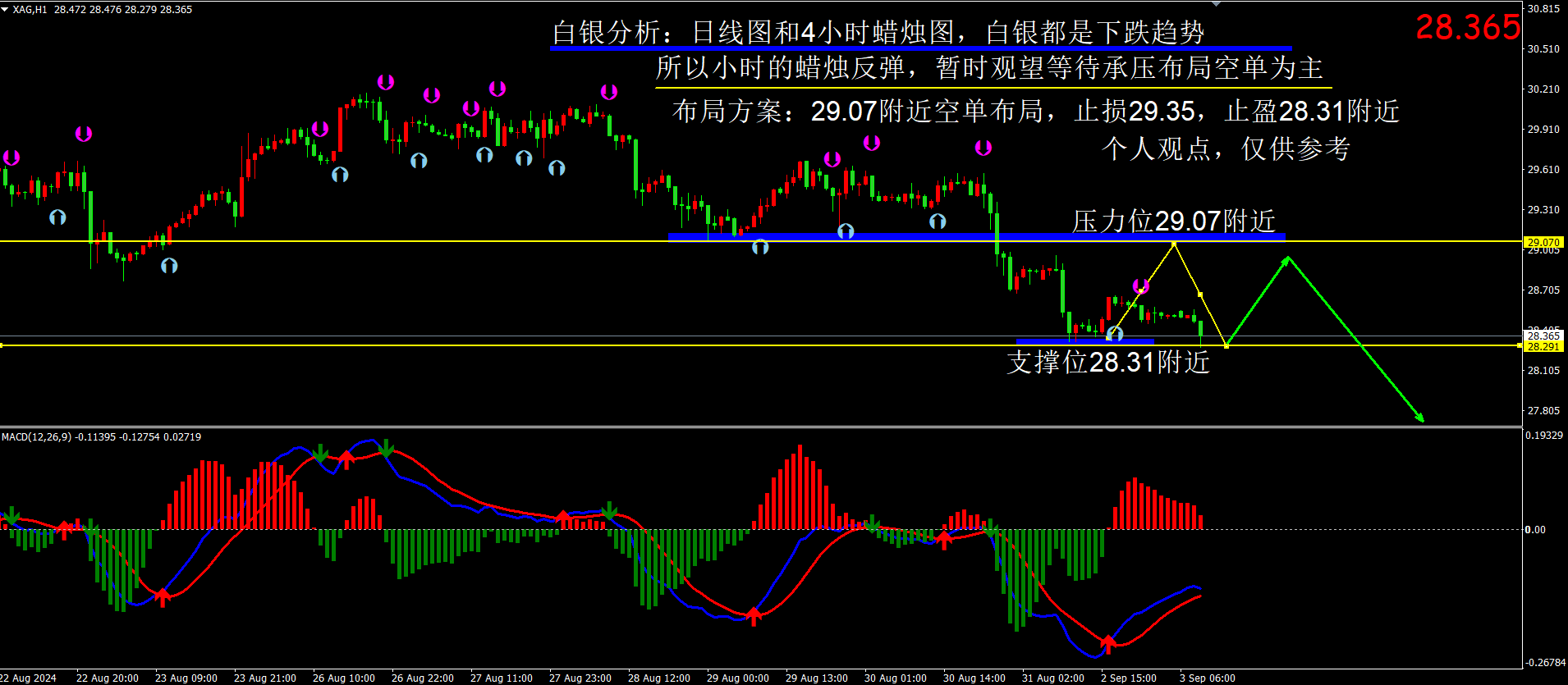Click the 29.610 price axis value

tap(1543, 170)
